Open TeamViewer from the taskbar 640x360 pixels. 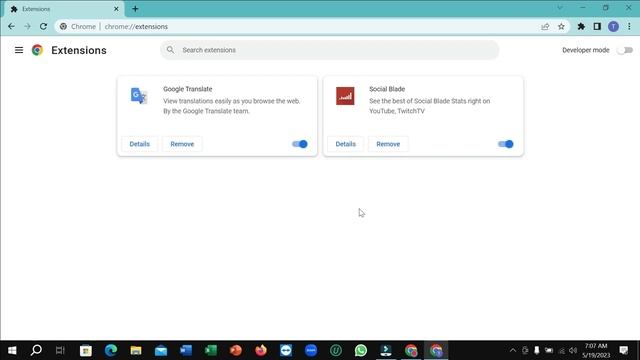click(286, 350)
